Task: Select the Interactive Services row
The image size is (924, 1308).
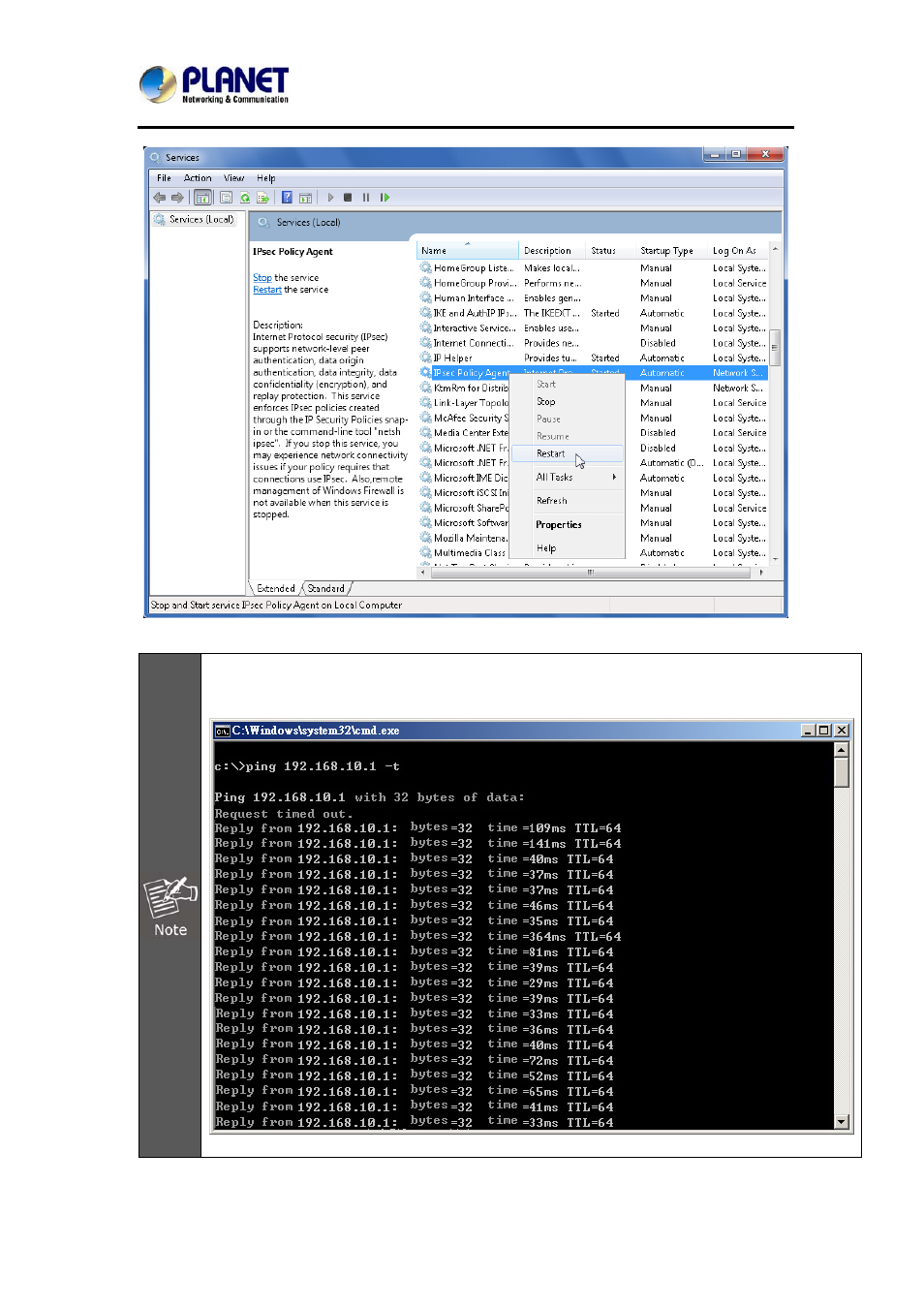Action: 593,328
